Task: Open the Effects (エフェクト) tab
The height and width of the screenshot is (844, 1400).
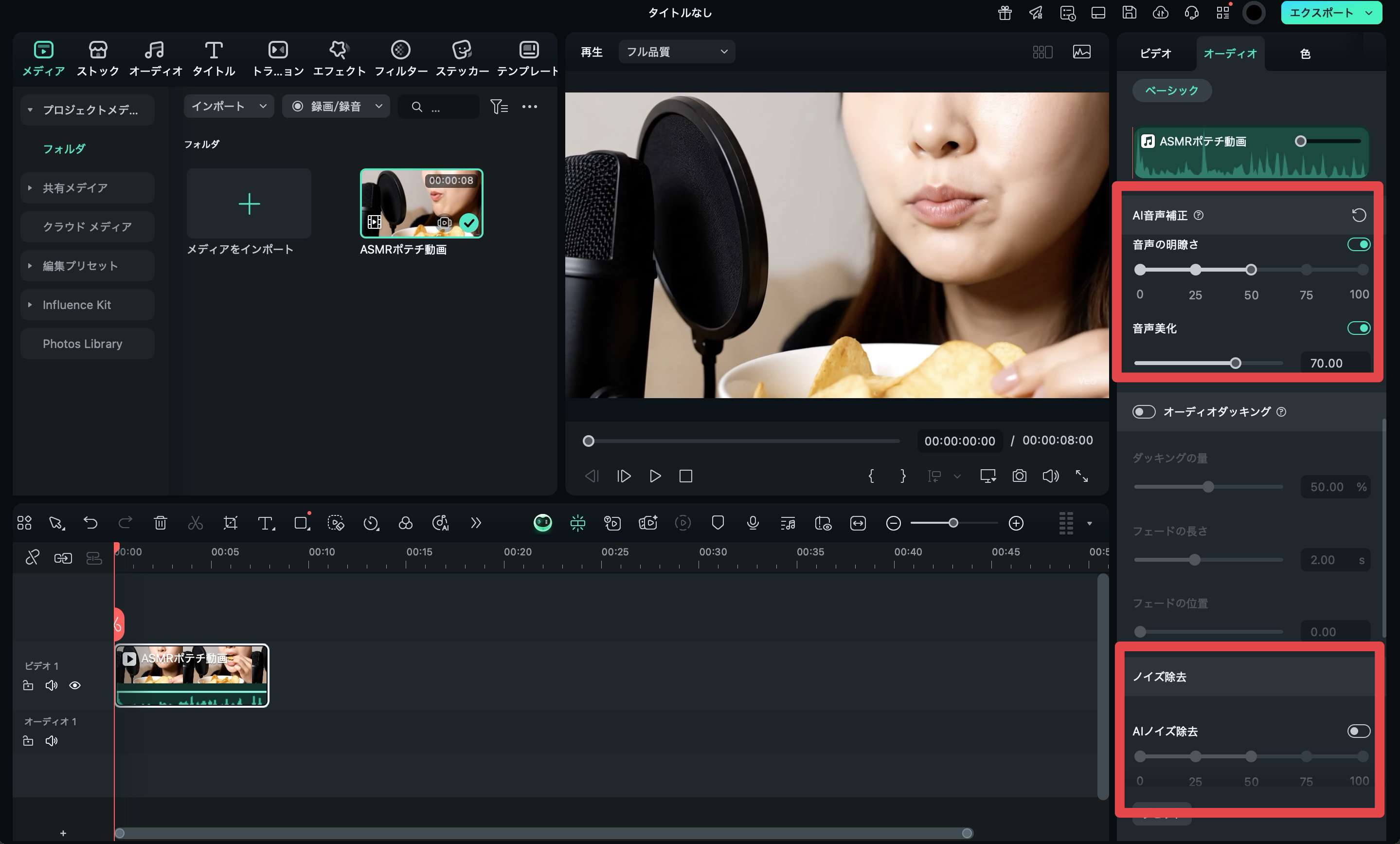Action: pos(339,58)
